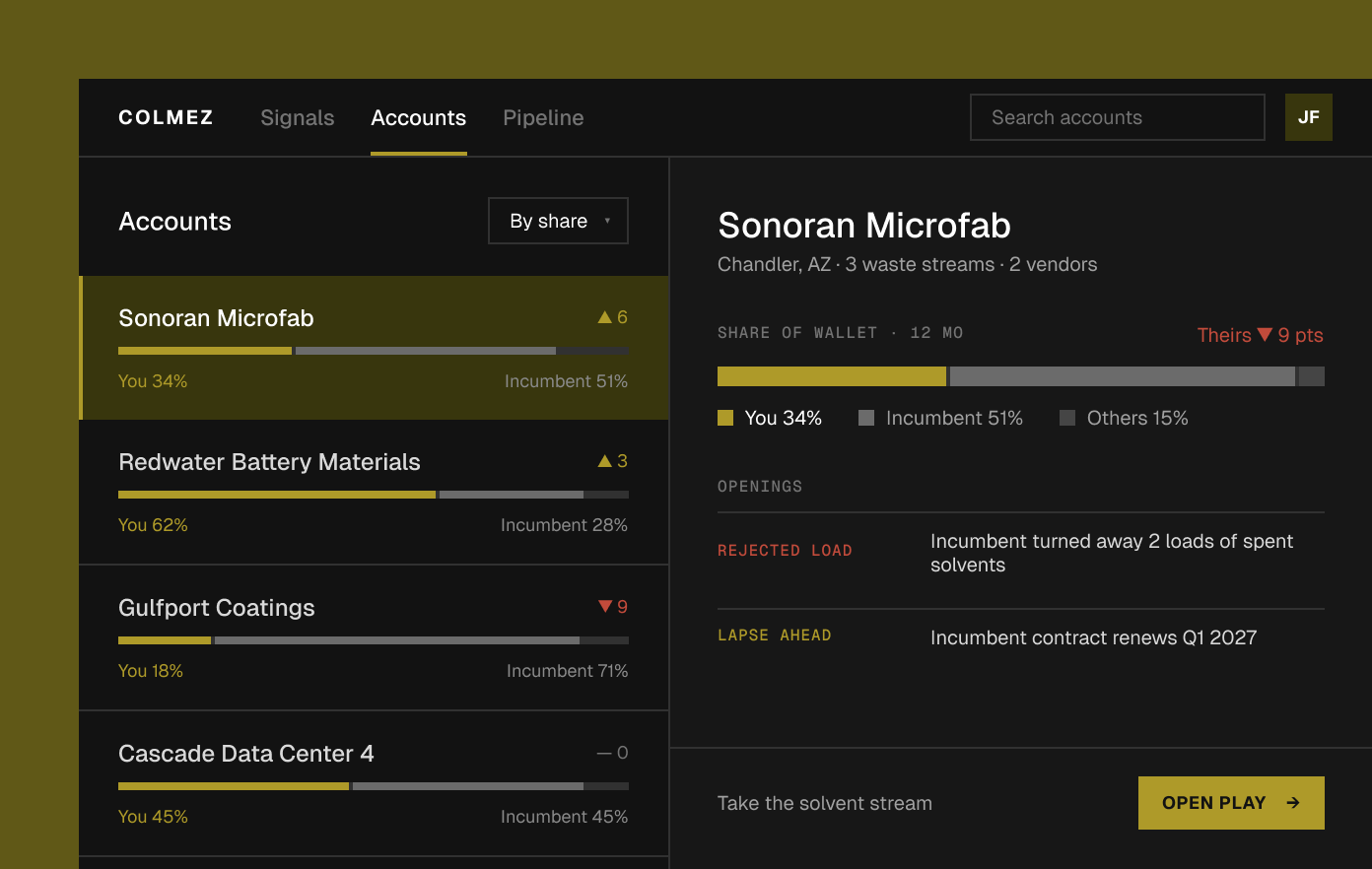This screenshot has height=869, width=1372.
Task: Click the Others 15% legend swatch
Action: [1067, 418]
